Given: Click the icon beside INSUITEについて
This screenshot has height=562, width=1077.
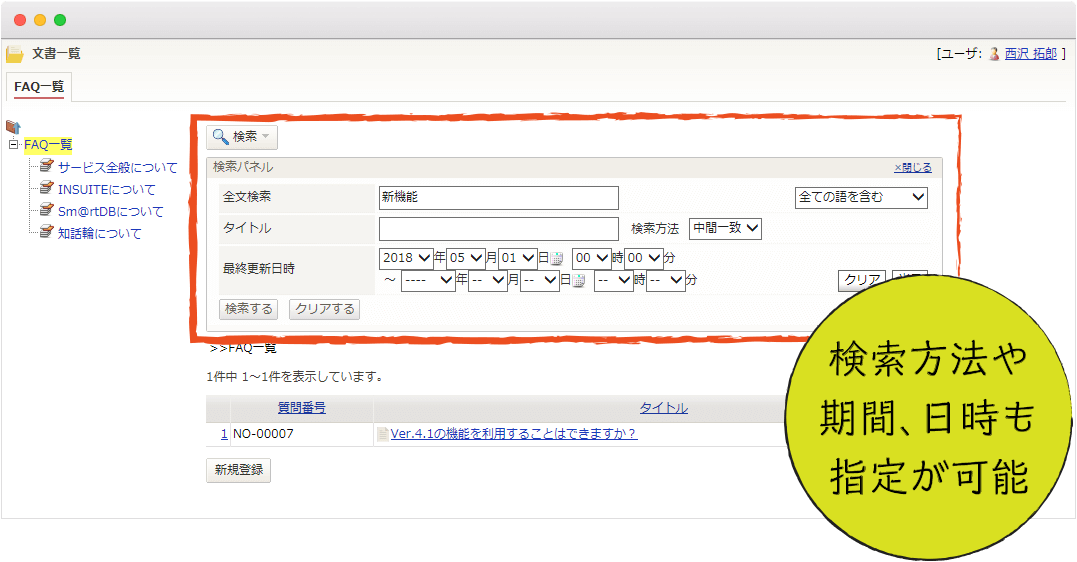Looking at the screenshot, I should click(46, 188).
